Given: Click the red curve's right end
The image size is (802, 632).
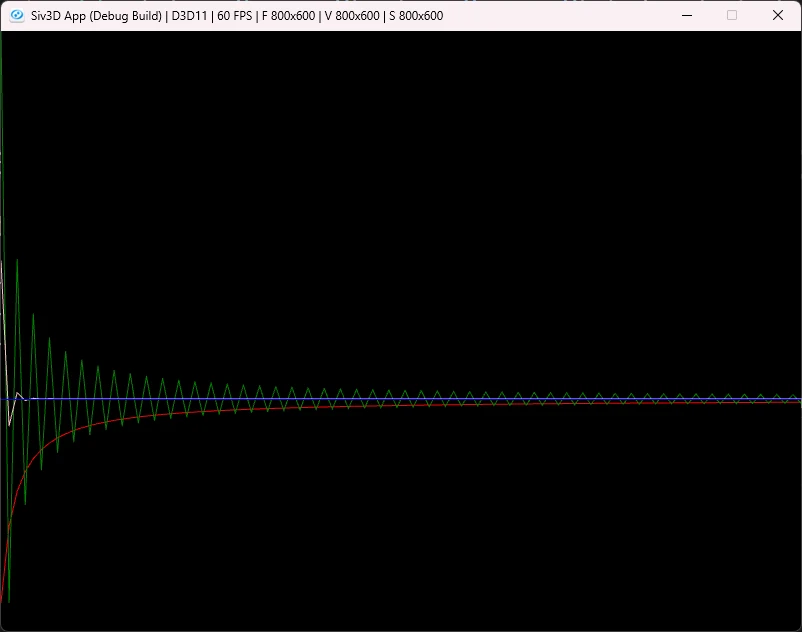Looking at the screenshot, I should (x=798, y=402).
